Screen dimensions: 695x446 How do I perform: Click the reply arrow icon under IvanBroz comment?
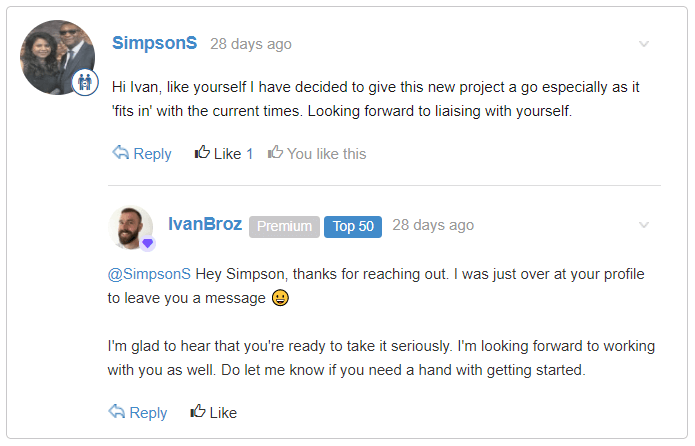pyautogui.click(x=116, y=411)
